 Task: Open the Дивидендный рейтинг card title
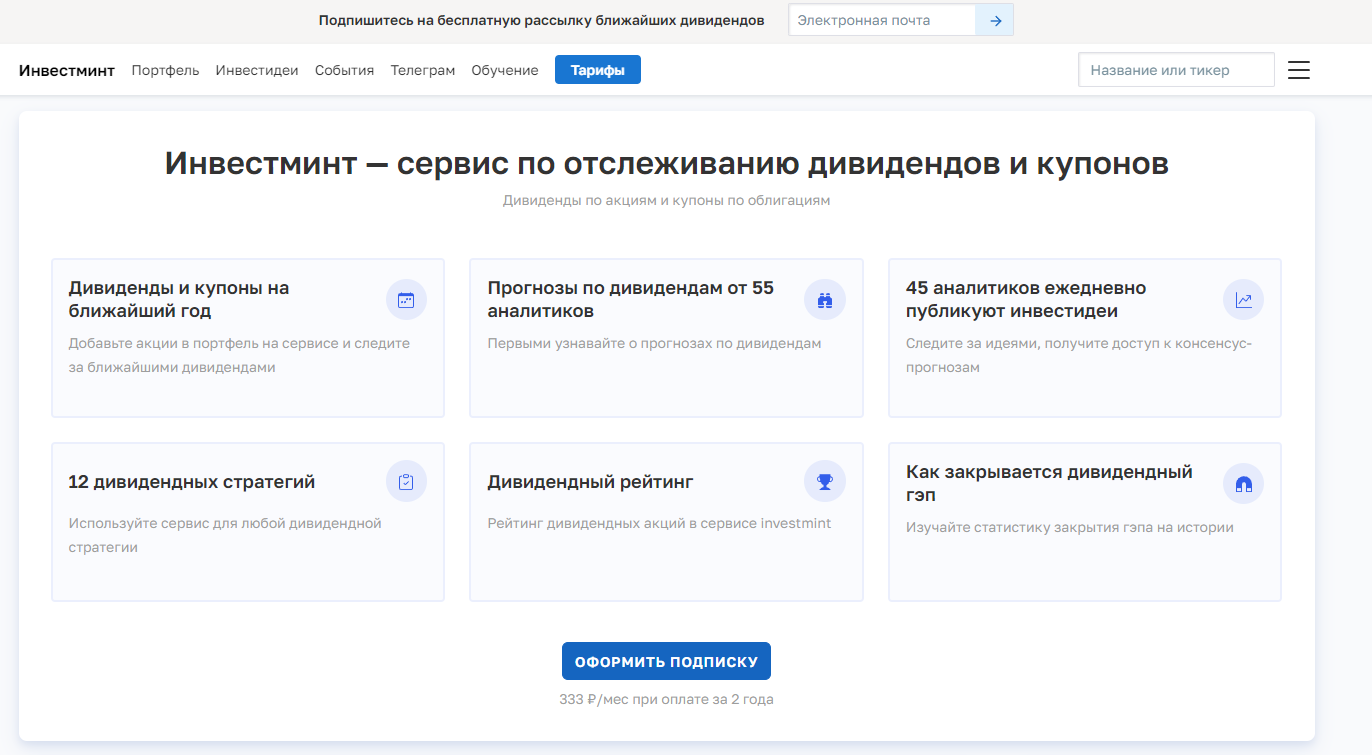(590, 482)
